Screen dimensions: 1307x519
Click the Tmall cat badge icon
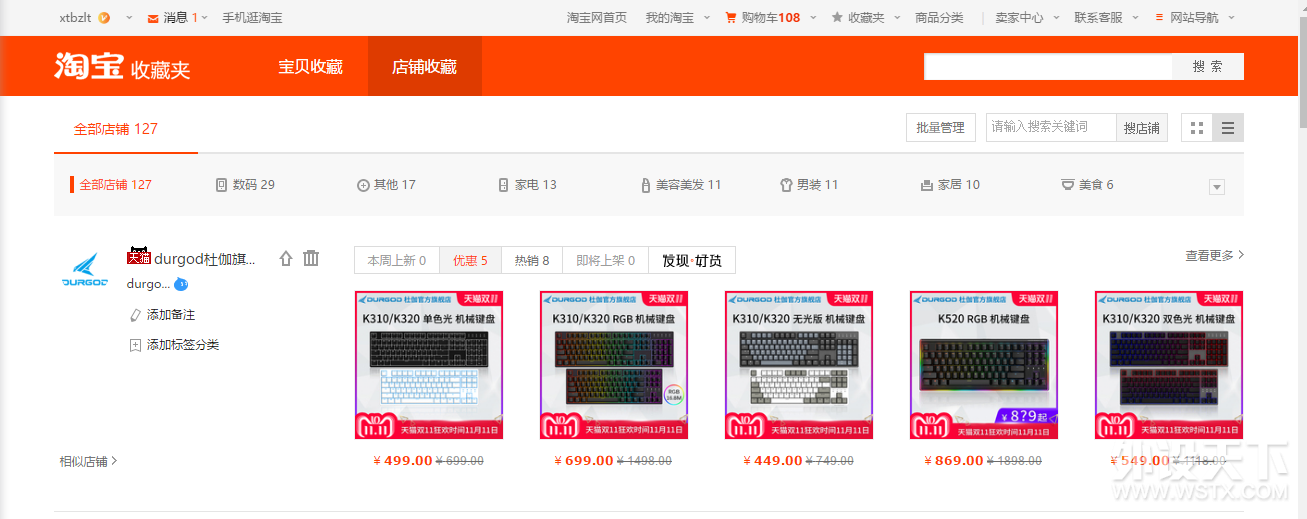[138, 256]
